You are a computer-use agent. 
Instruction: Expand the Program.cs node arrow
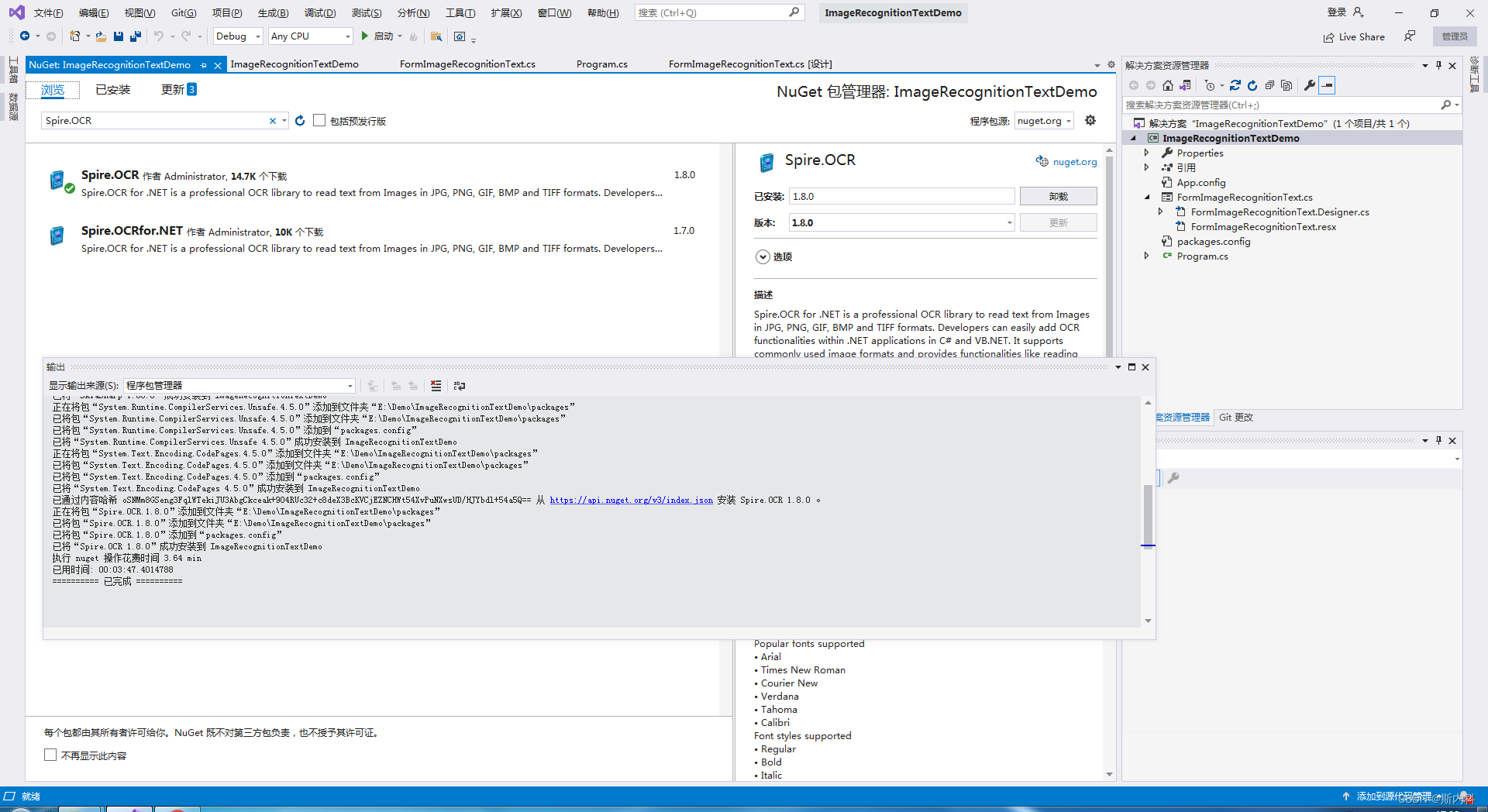click(x=1146, y=256)
